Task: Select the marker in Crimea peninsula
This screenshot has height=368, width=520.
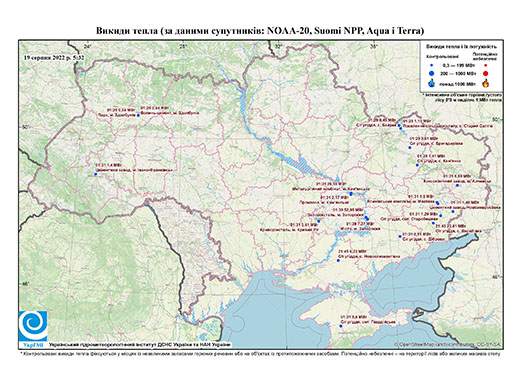Action: point(341,326)
